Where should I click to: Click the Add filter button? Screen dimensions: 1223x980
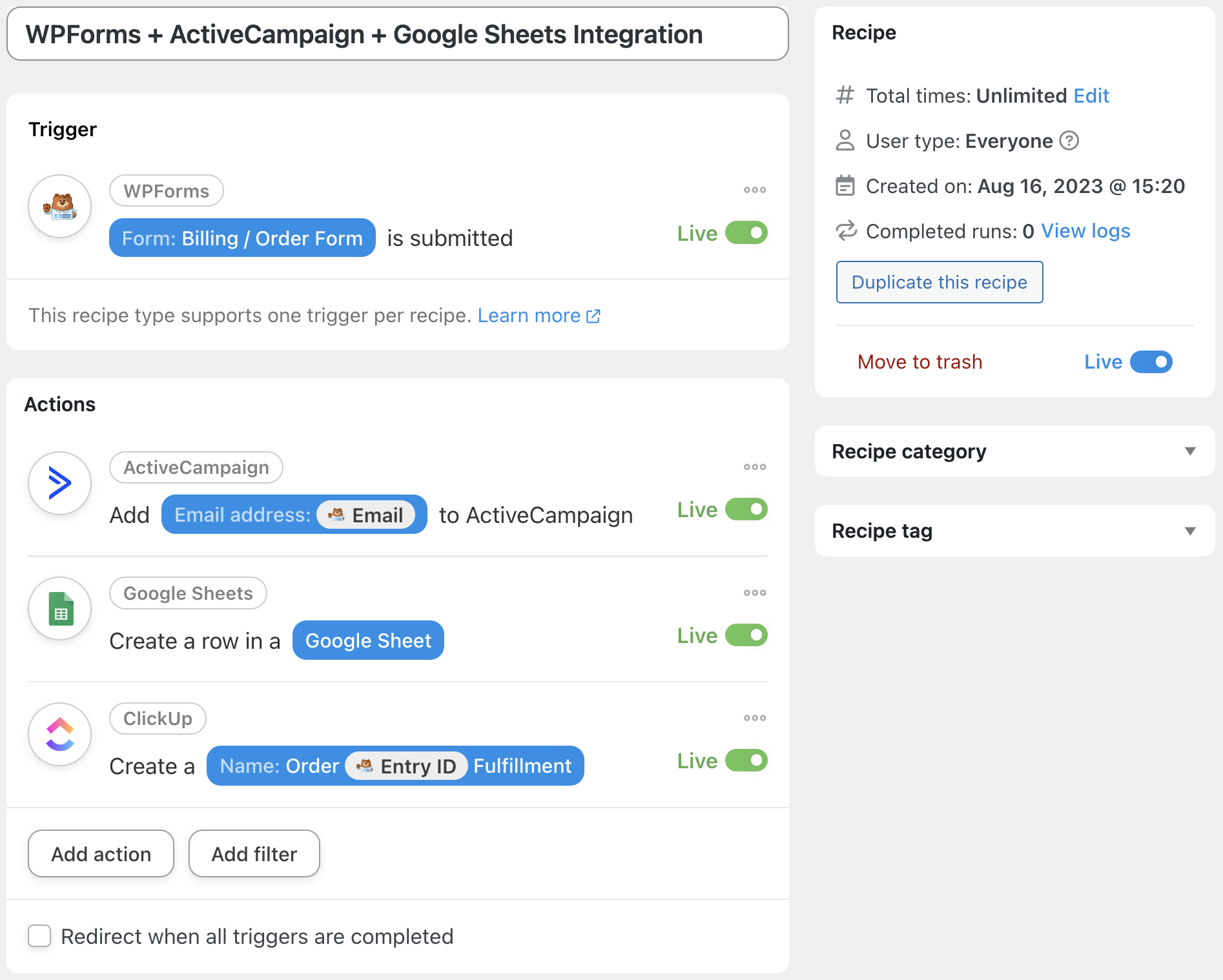point(254,853)
